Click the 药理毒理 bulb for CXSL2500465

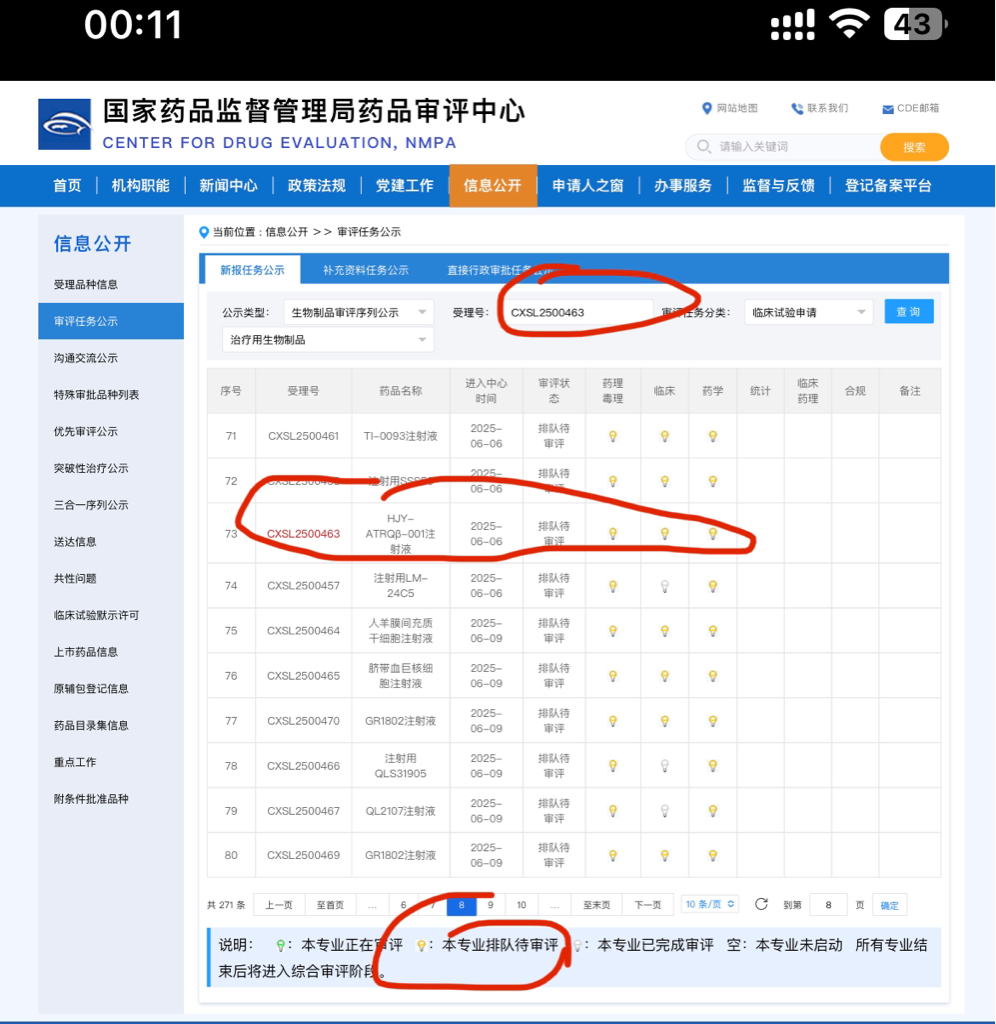pos(613,676)
